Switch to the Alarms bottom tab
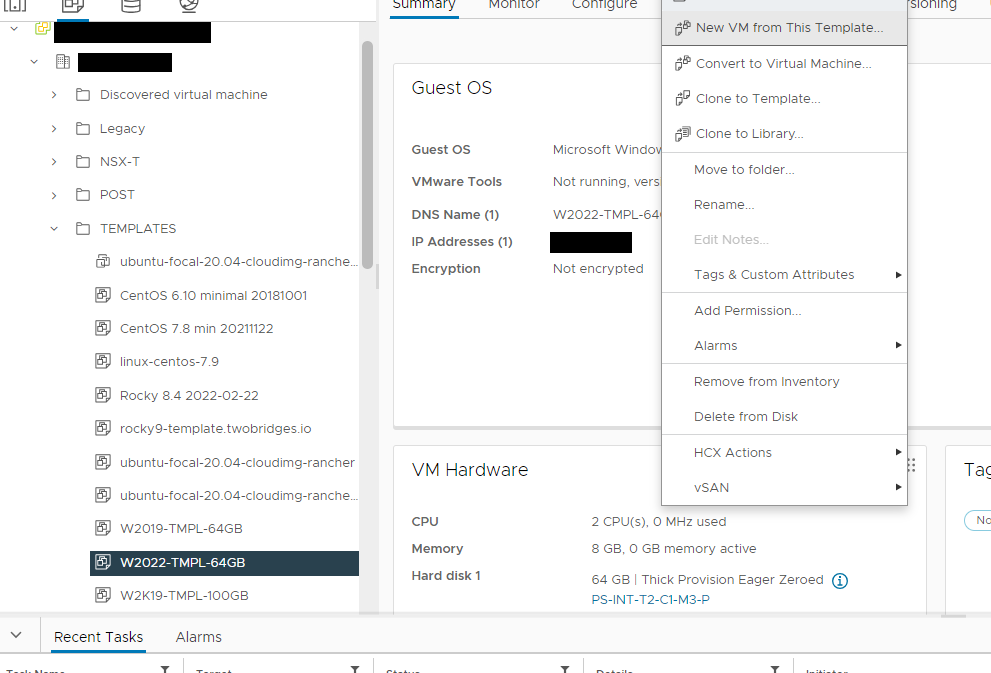991x673 pixels. (198, 637)
